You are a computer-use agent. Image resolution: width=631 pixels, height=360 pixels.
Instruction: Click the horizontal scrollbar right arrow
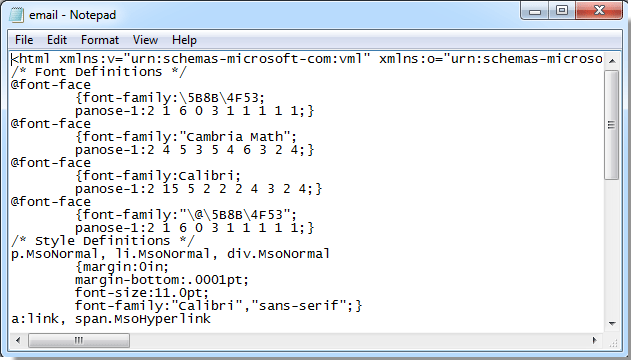(595, 340)
